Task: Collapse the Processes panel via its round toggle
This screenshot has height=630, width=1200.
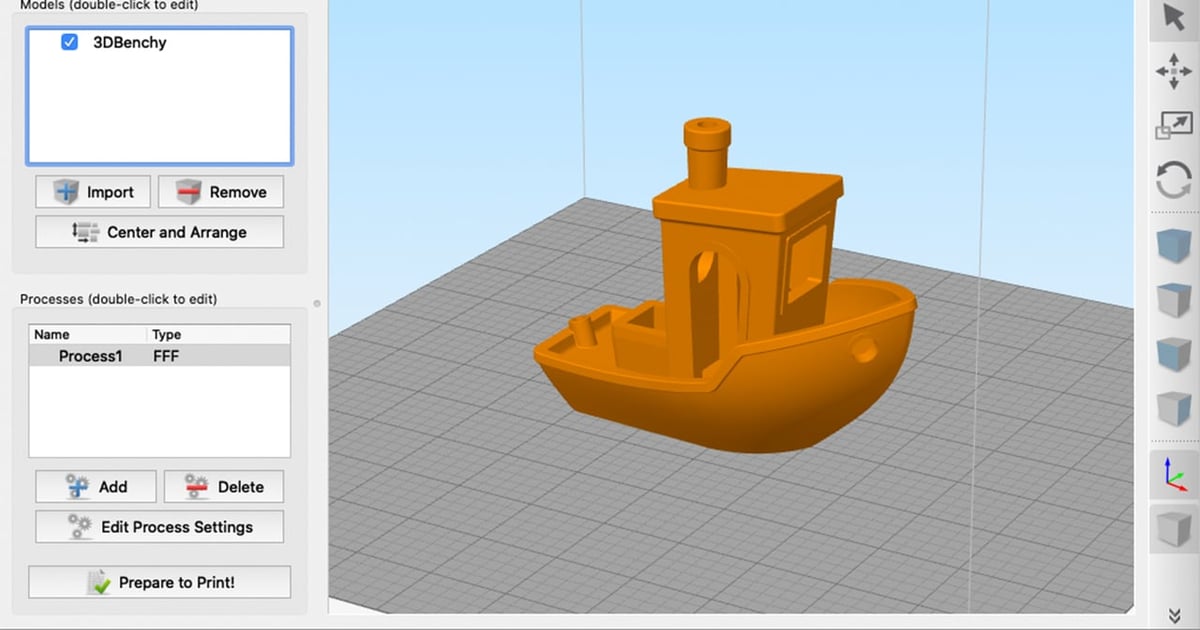Action: 316,302
